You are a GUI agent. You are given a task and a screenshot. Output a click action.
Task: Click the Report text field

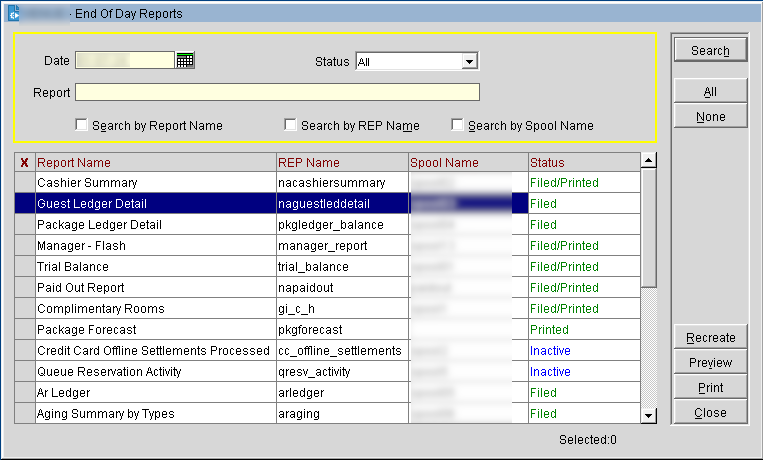[277, 92]
